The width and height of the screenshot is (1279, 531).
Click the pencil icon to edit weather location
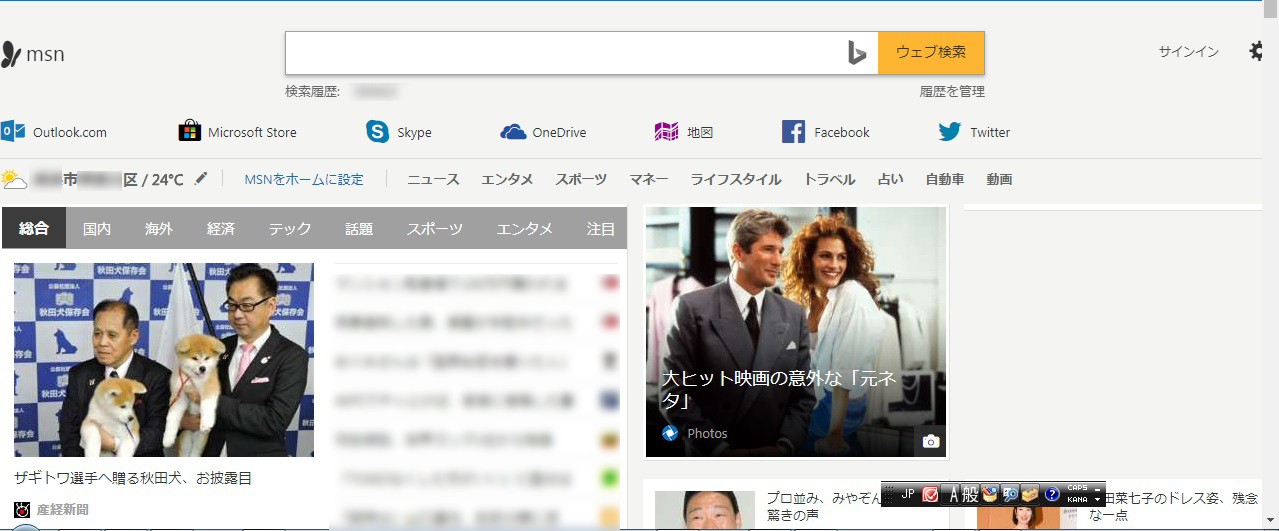coord(201,179)
